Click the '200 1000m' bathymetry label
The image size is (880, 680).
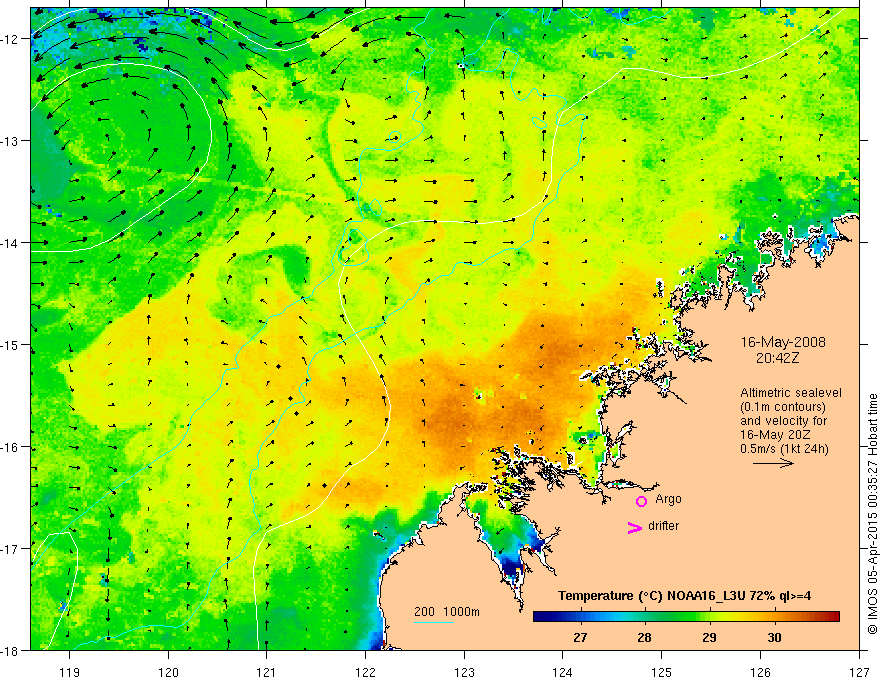pyautogui.click(x=447, y=612)
